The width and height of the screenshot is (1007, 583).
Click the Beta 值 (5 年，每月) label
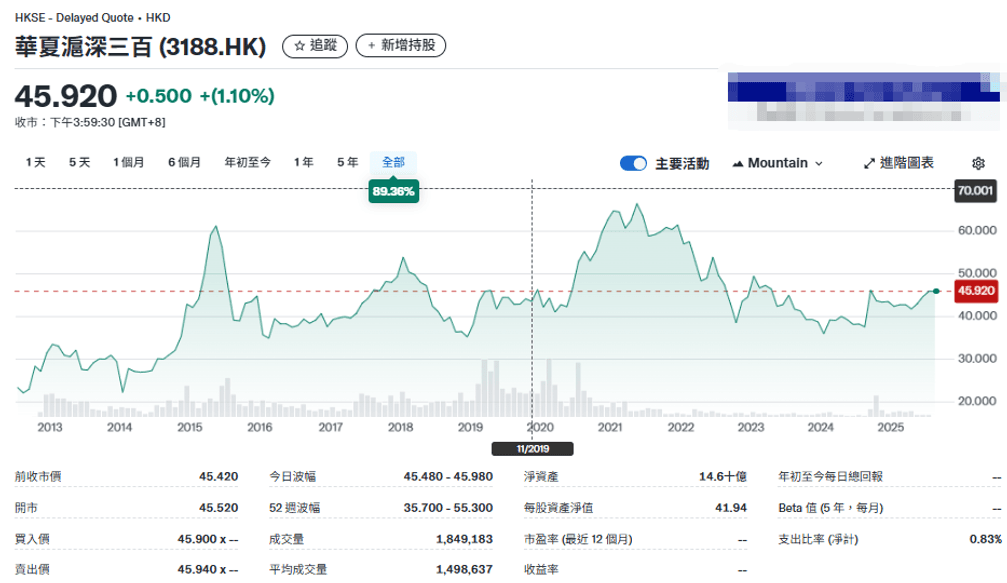pyautogui.click(x=830, y=507)
